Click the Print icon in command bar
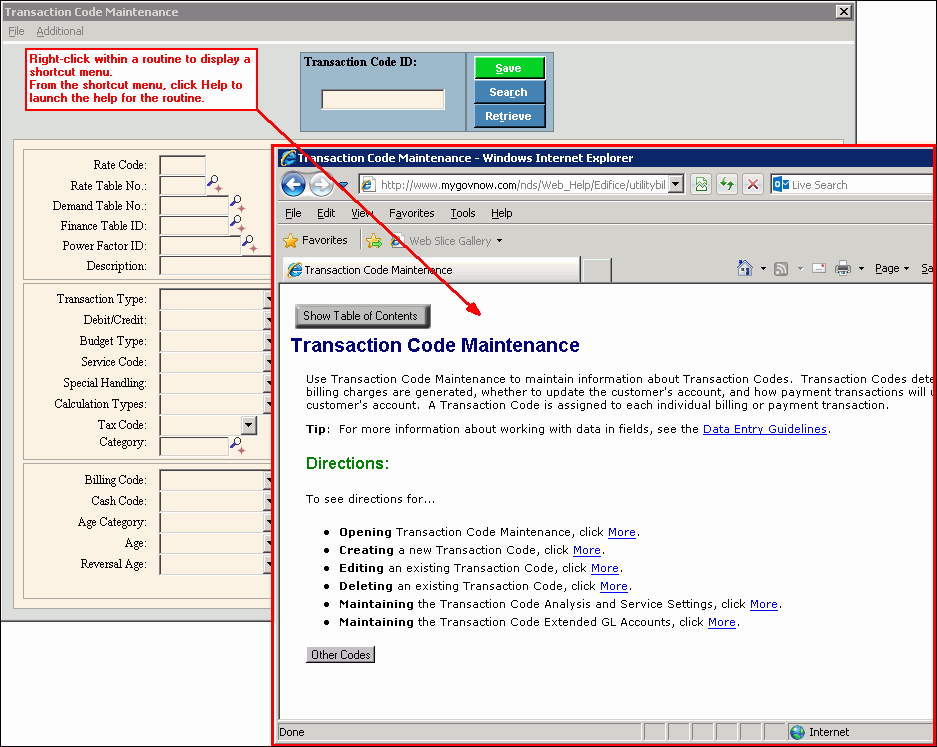Image resolution: width=937 pixels, height=747 pixels. click(843, 268)
